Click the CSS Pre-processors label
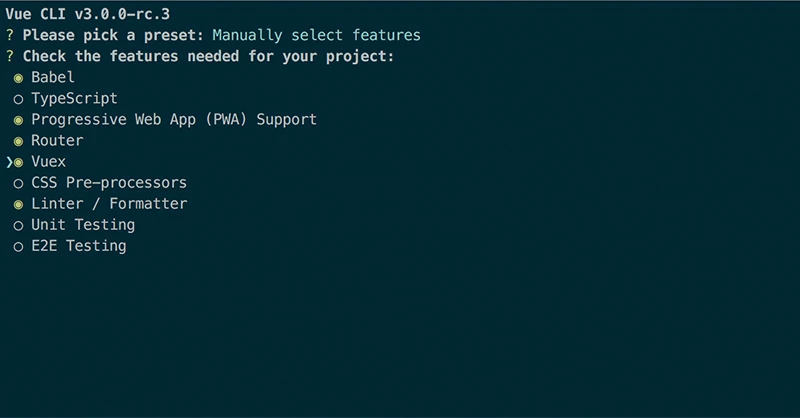800x418 pixels. click(109, 182)
